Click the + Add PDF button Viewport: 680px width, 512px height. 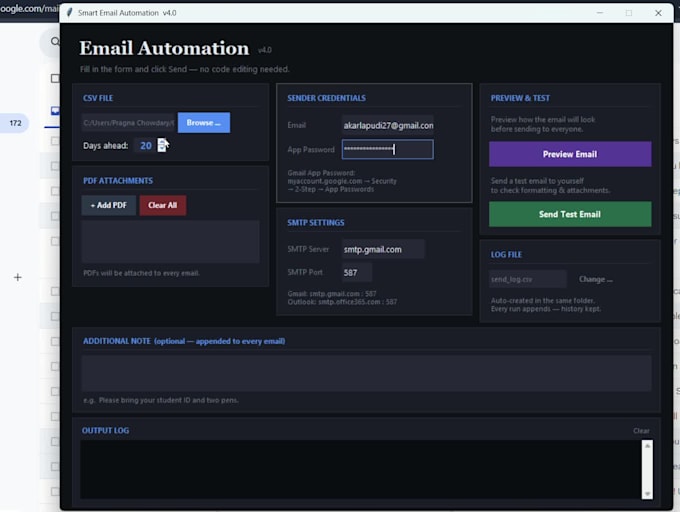[108, 205]
